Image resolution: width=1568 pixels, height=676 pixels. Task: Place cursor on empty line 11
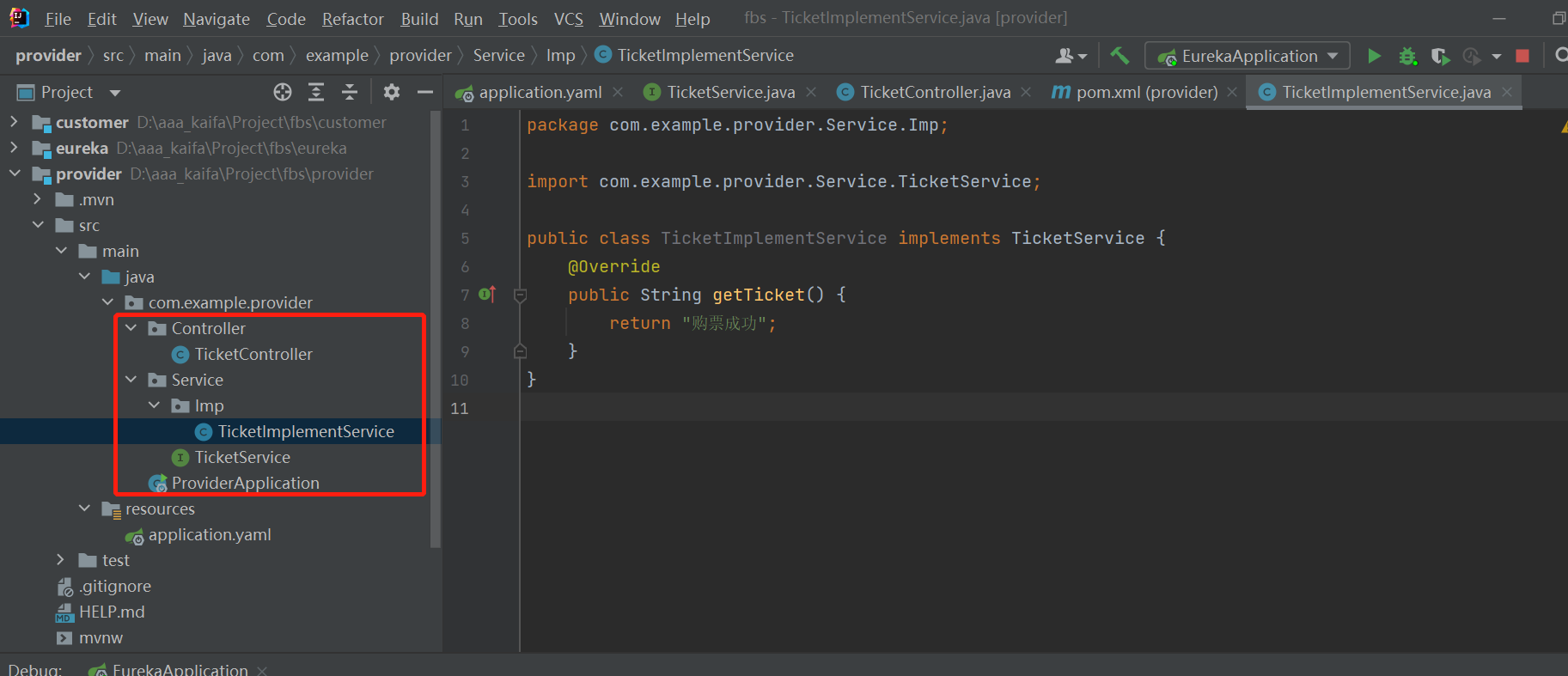1043,407
